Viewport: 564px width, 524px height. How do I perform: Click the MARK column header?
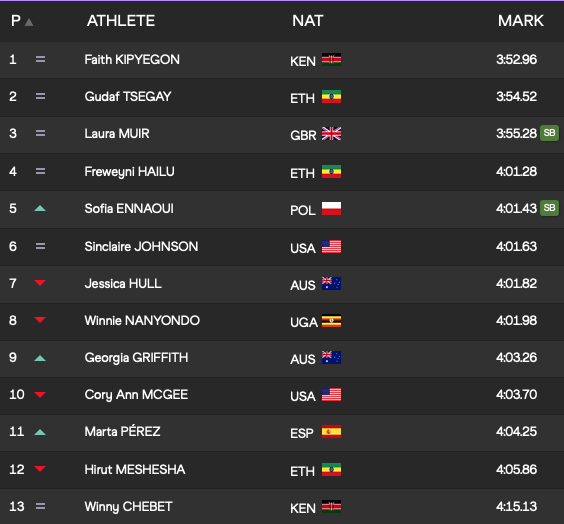click(520, 21)
